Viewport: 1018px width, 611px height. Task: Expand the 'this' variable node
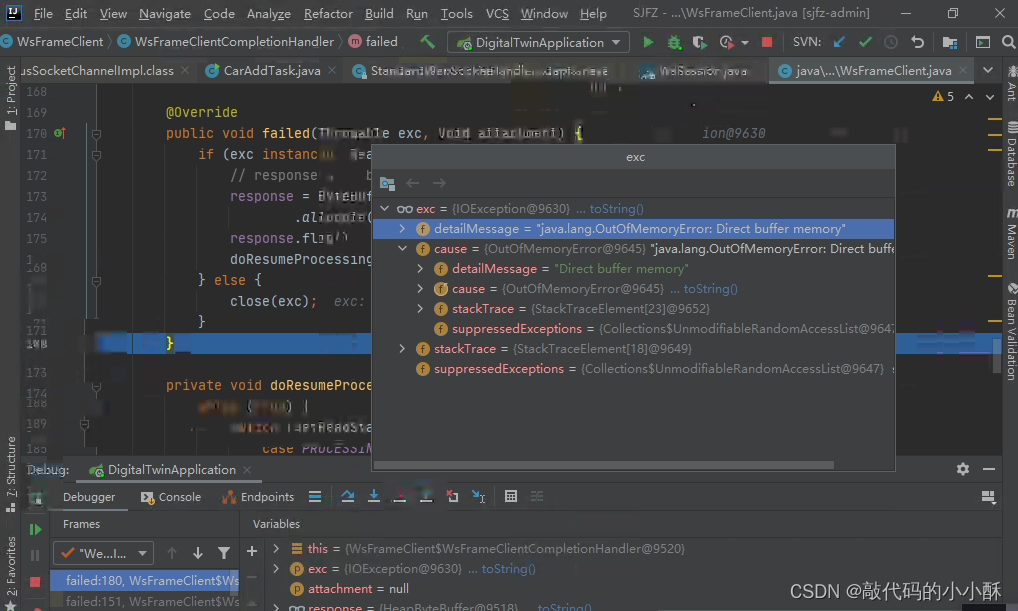coord(276,549)
